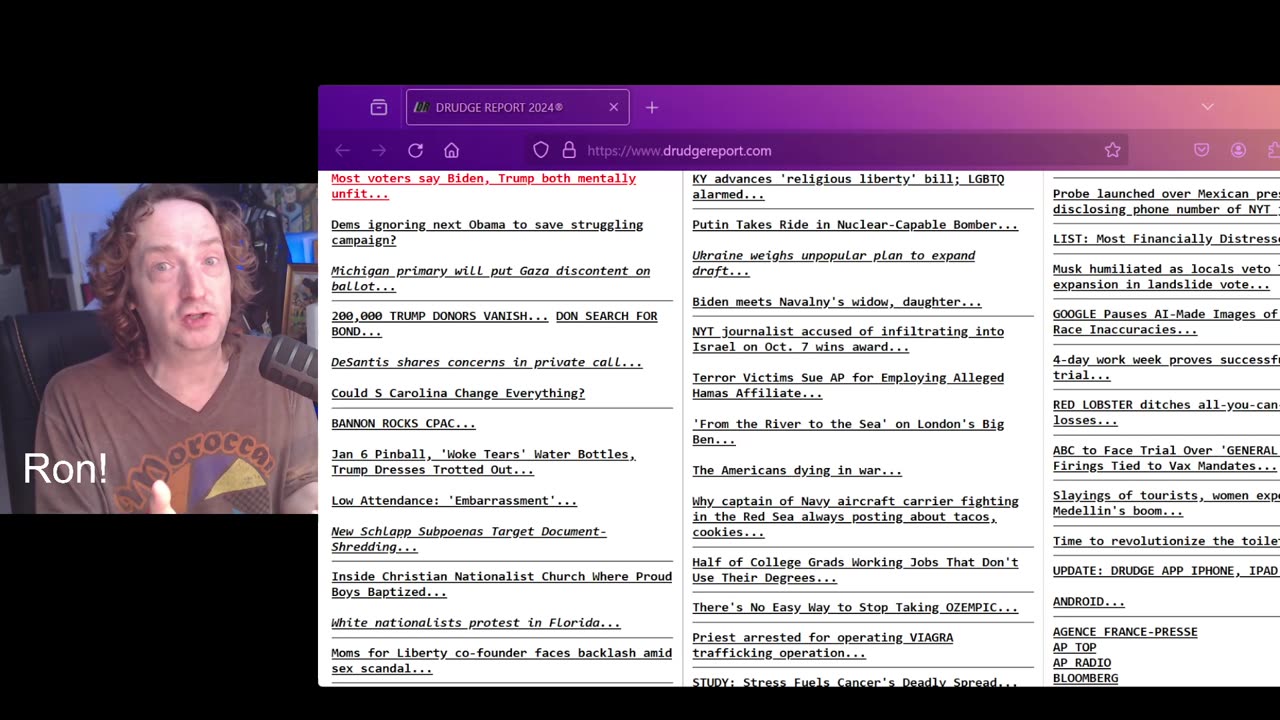
Task: Open 'Michigan primary will put Gaza discontent' link
Action: click(x=490, y=278)
